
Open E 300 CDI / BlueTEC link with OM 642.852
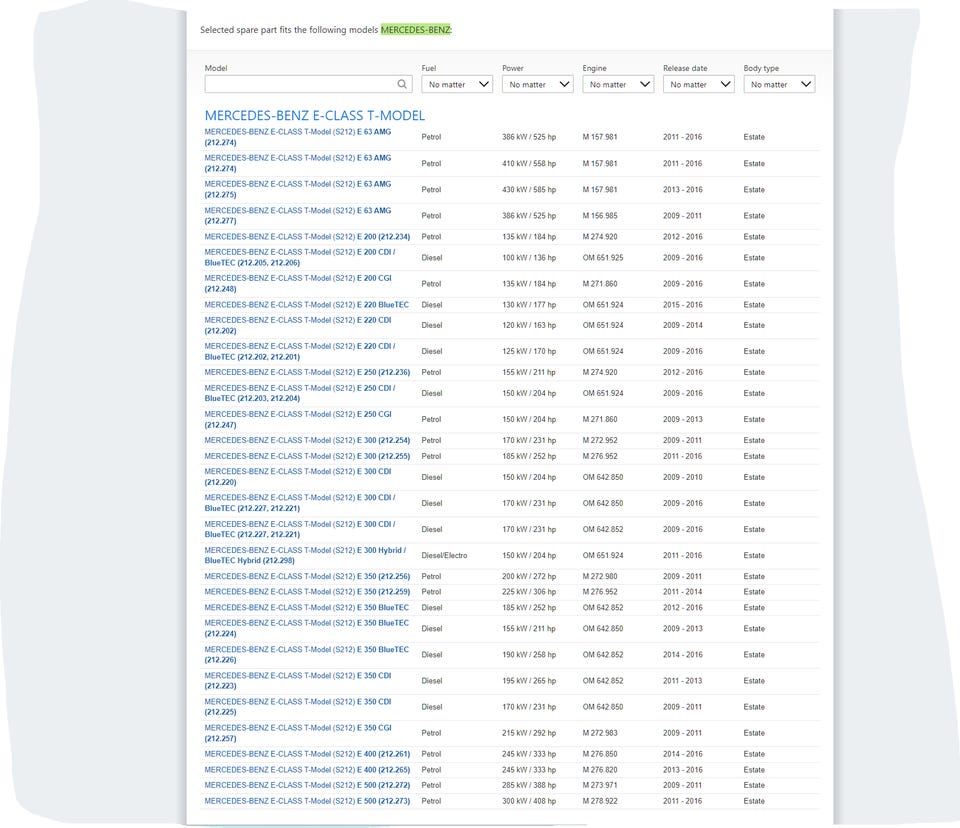click(x=300, y=529)
